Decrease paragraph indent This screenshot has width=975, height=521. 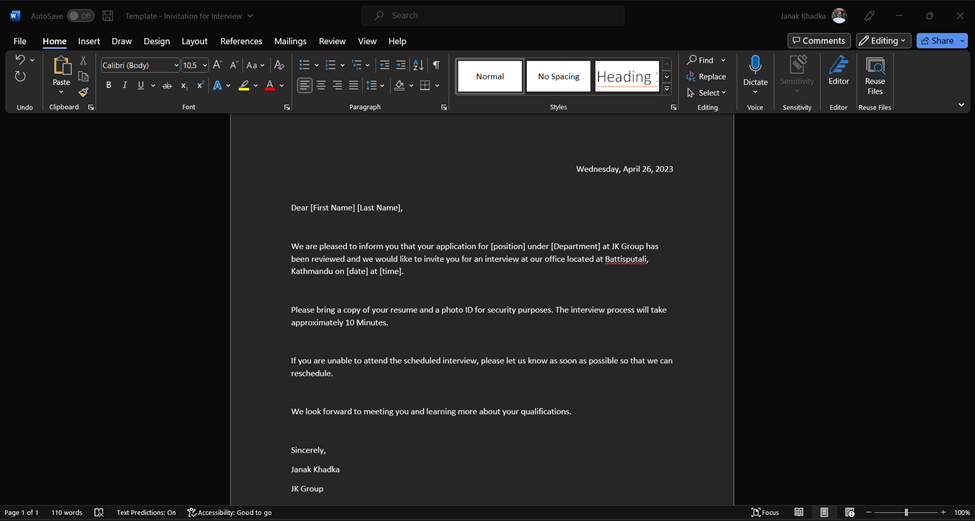[x=384, y=65]
